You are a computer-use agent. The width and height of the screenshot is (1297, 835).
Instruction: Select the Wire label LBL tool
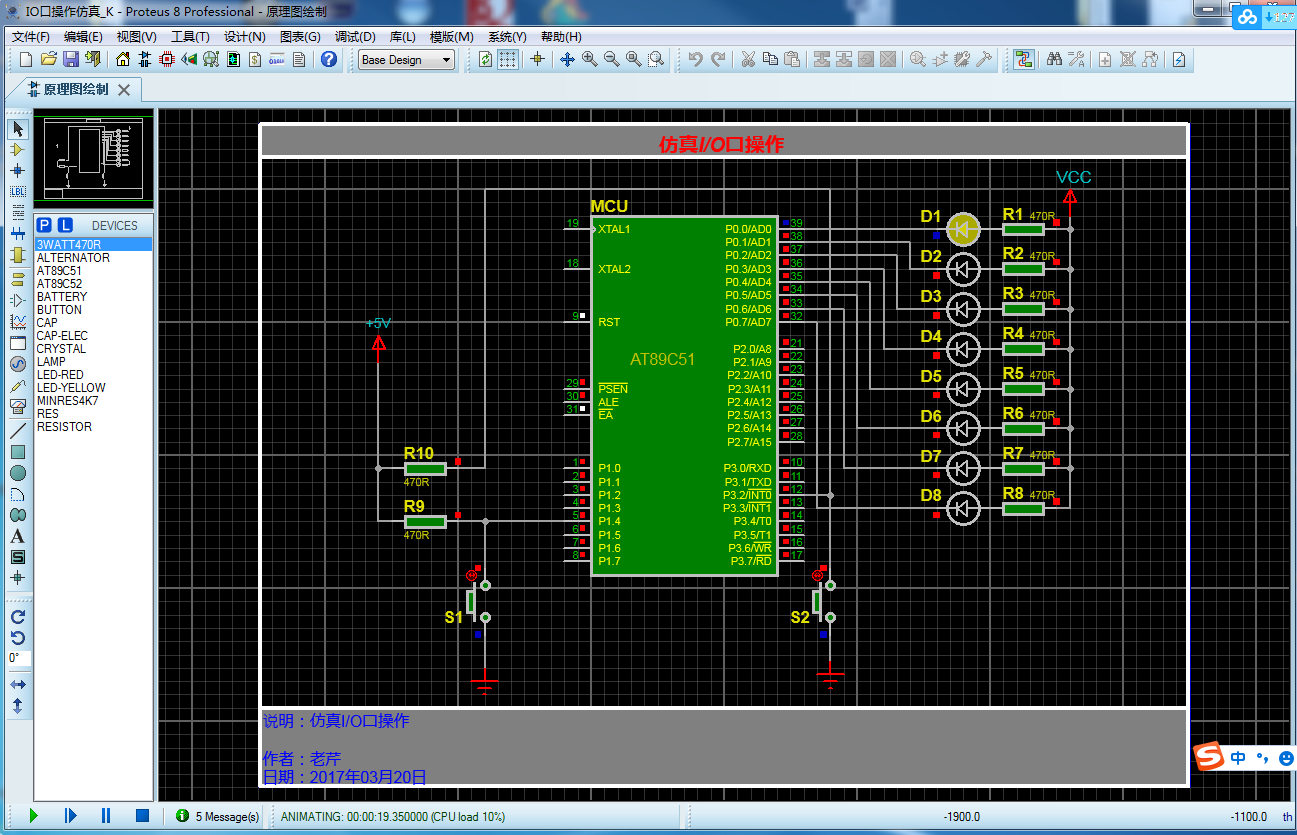coord(18,191)
